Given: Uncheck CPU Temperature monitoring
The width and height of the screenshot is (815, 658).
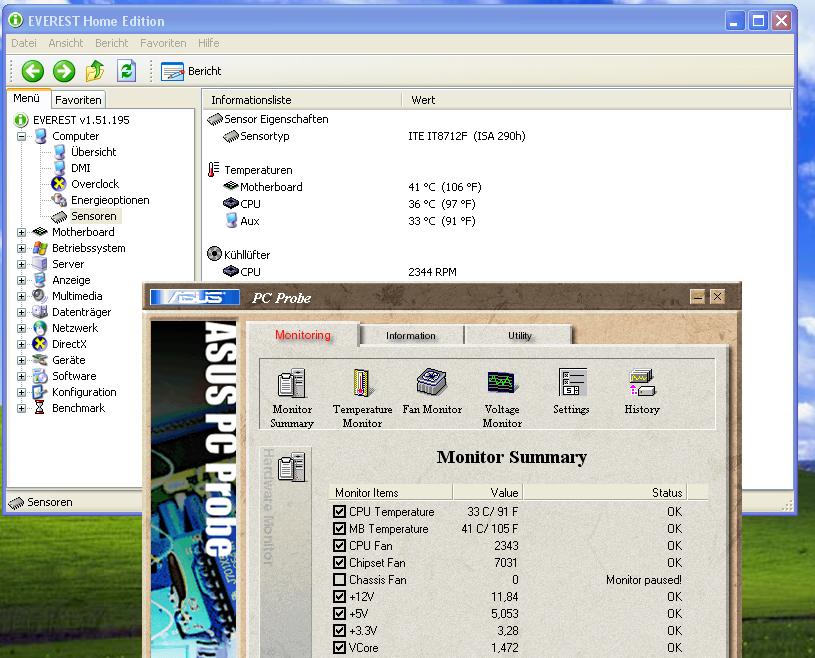Looking at the screenshot, I should 339,511.
